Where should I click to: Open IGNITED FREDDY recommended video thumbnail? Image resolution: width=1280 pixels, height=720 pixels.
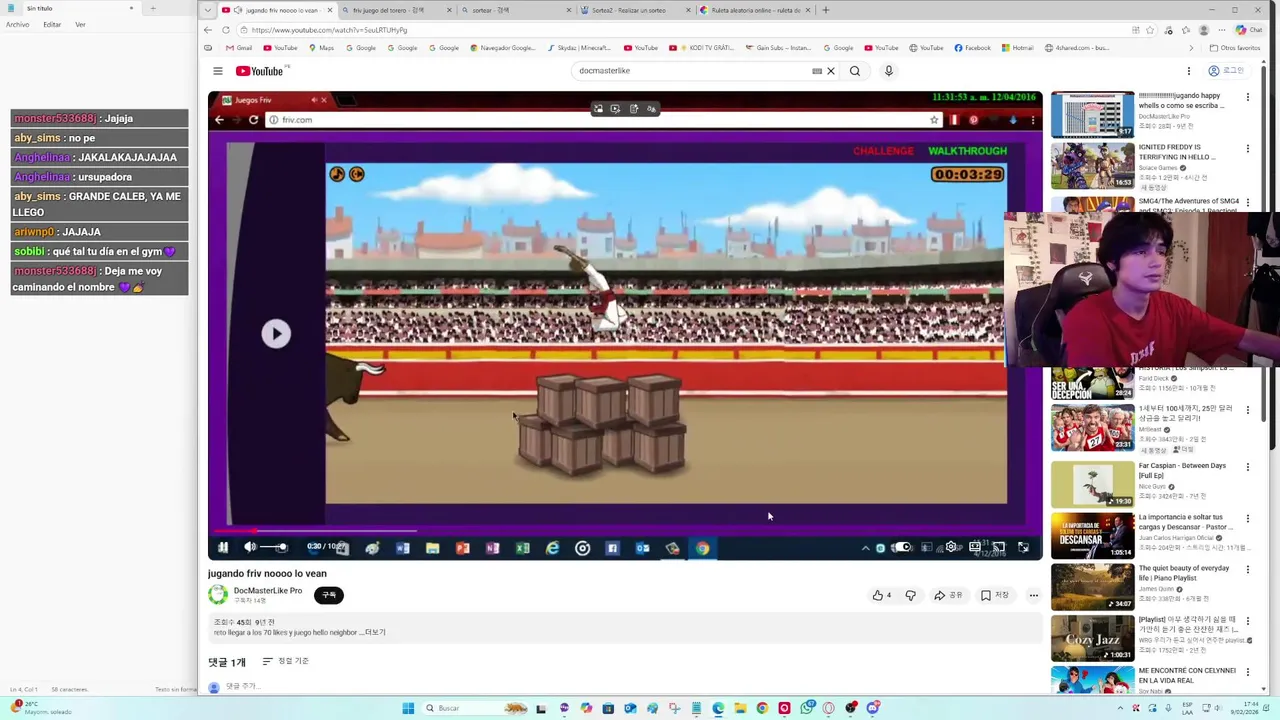1092,166
